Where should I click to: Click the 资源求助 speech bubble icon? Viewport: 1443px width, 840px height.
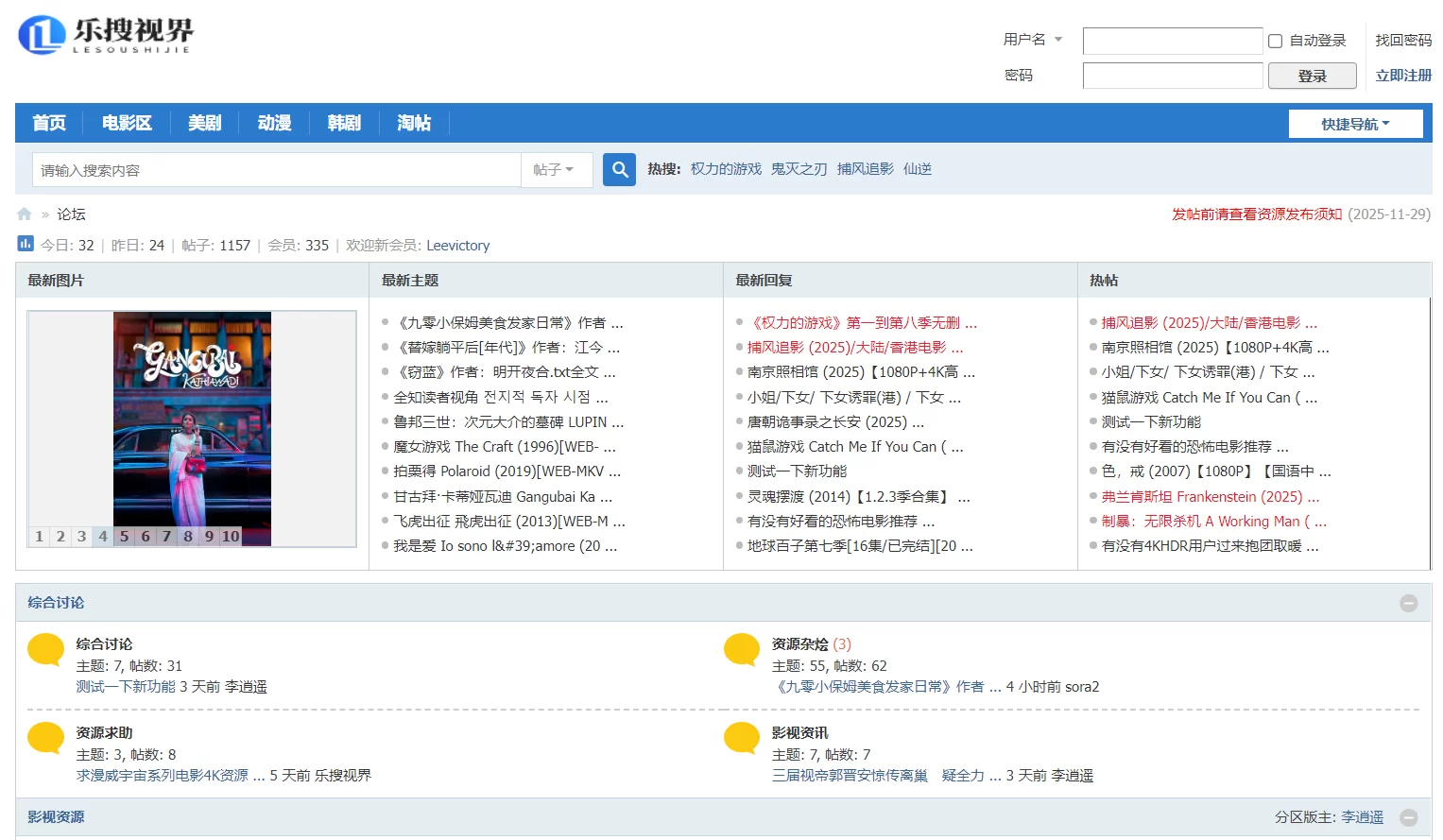pyautogui.click(x=45, y=739)
